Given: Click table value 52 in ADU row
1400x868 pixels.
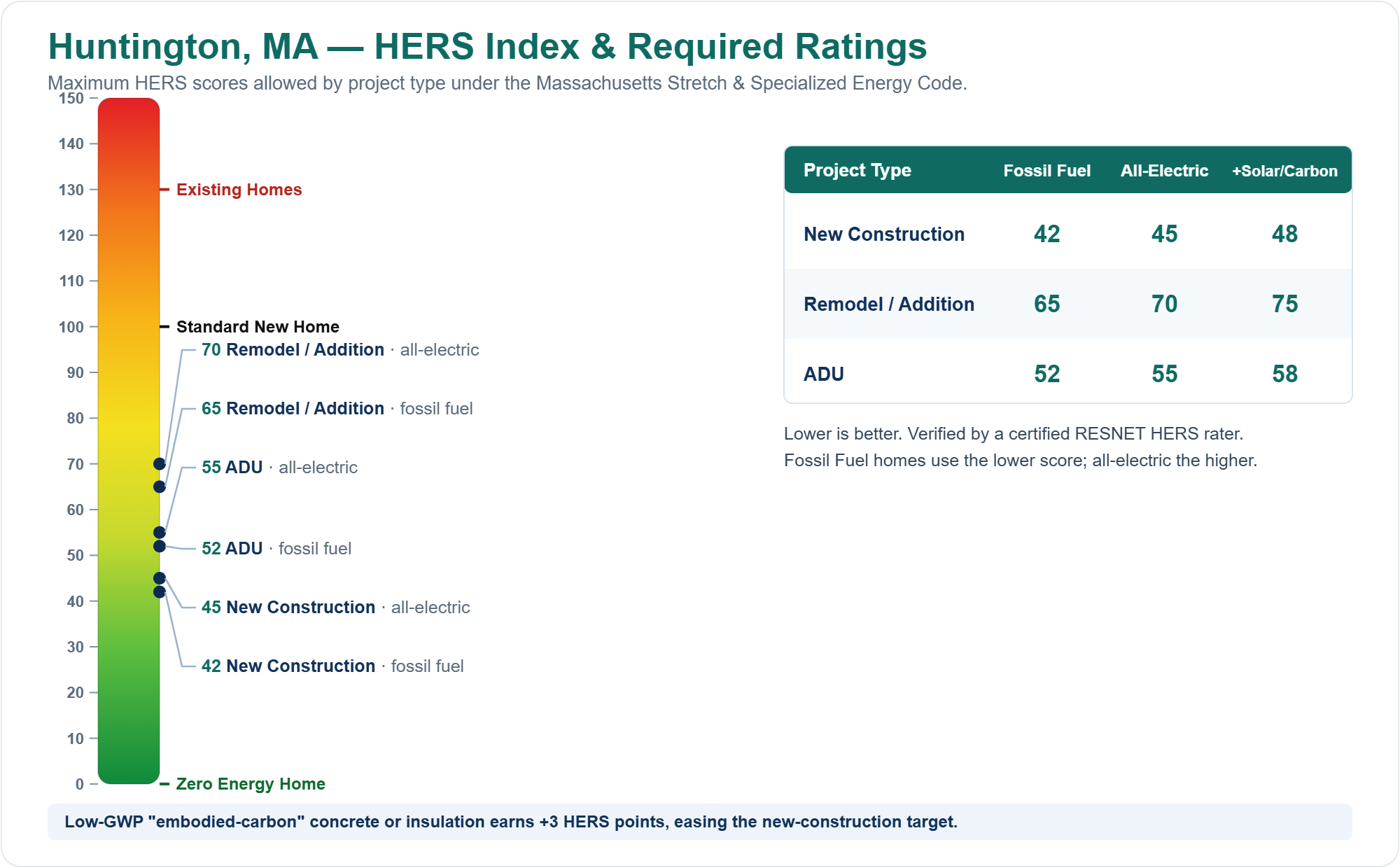Looking at the screenshot, I should [x=1047, y=374].
